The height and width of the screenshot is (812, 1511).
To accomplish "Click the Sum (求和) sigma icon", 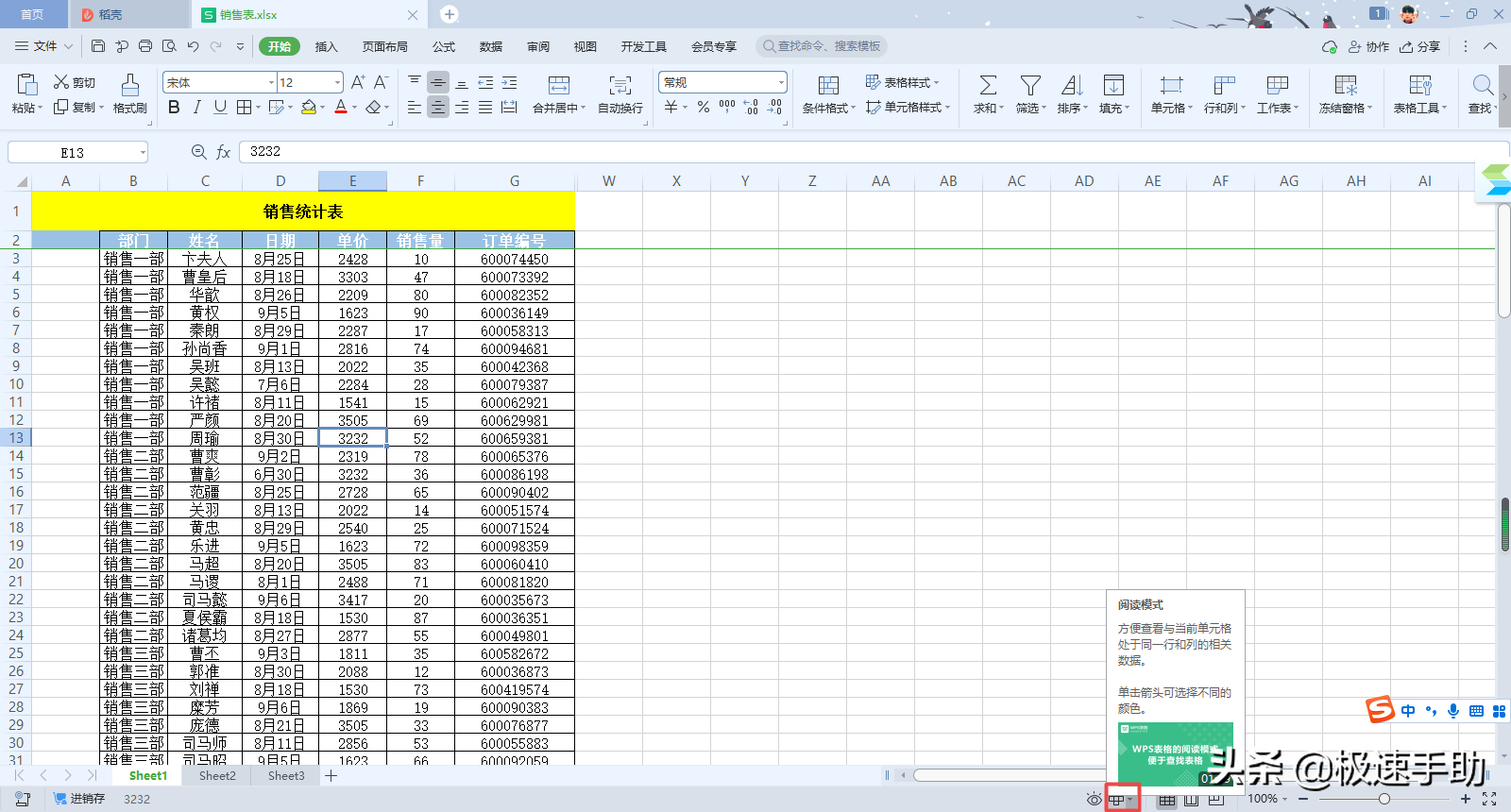I will click(988, 85).
